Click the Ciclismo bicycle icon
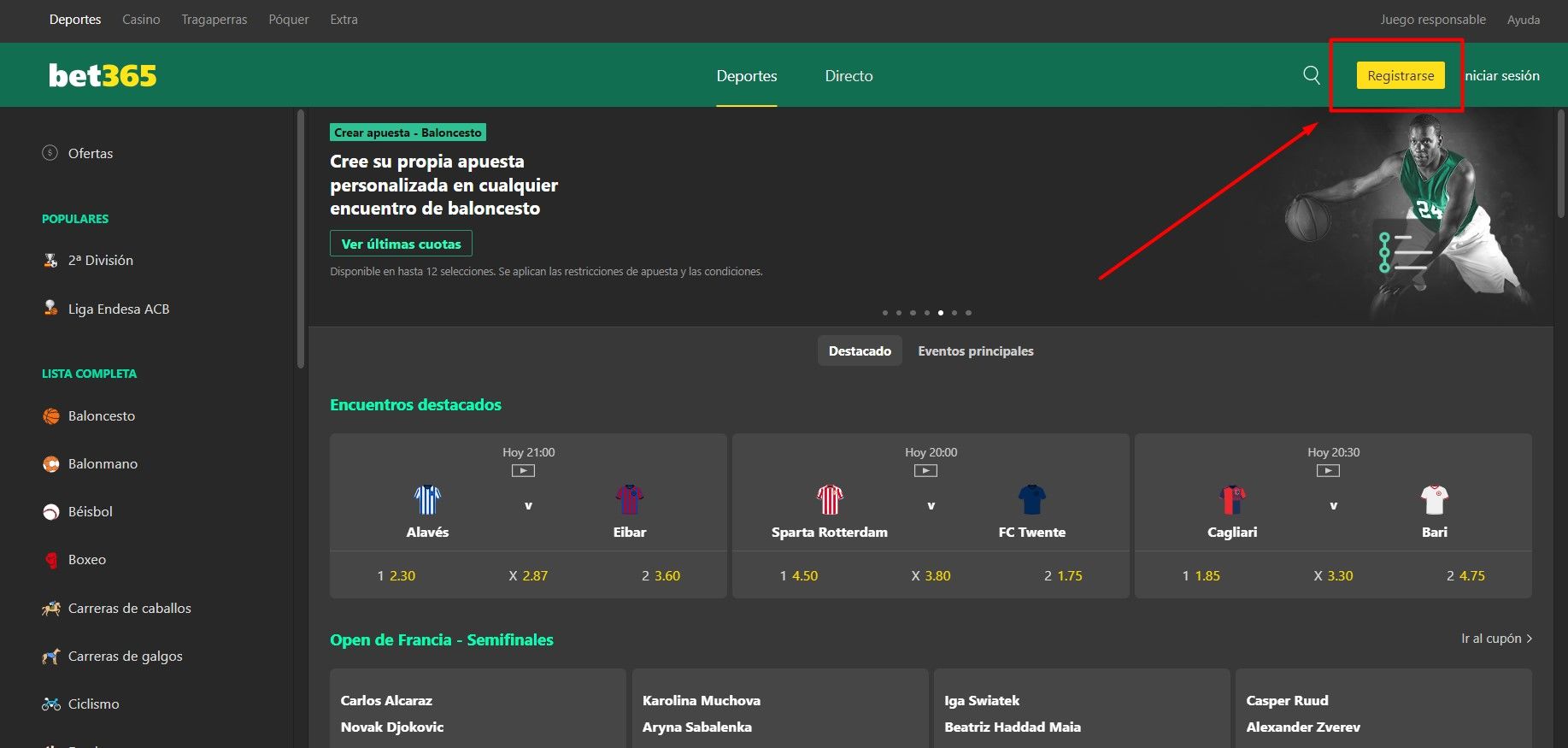 point(51,704)
